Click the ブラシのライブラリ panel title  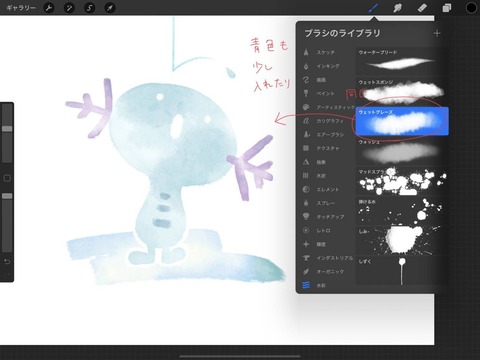click(342, 33)
